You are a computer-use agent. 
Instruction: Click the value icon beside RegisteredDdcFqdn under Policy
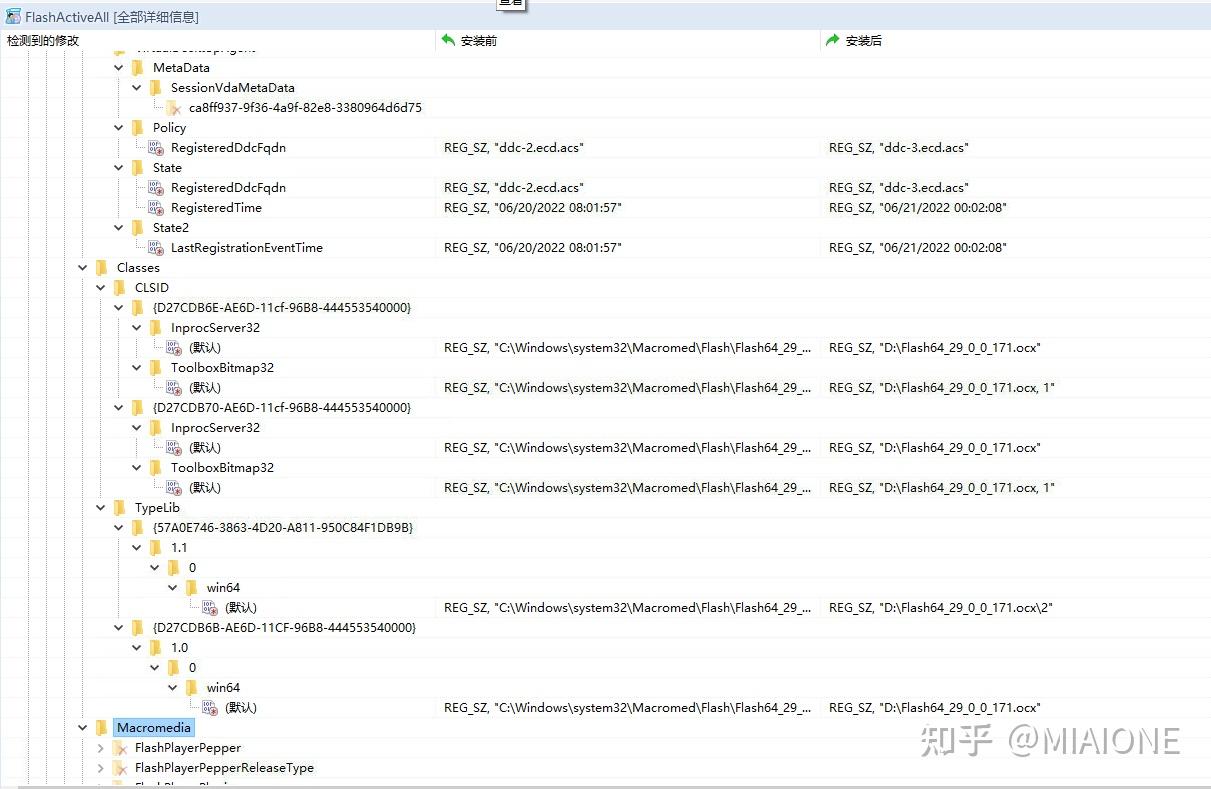(x=155, y=147)
